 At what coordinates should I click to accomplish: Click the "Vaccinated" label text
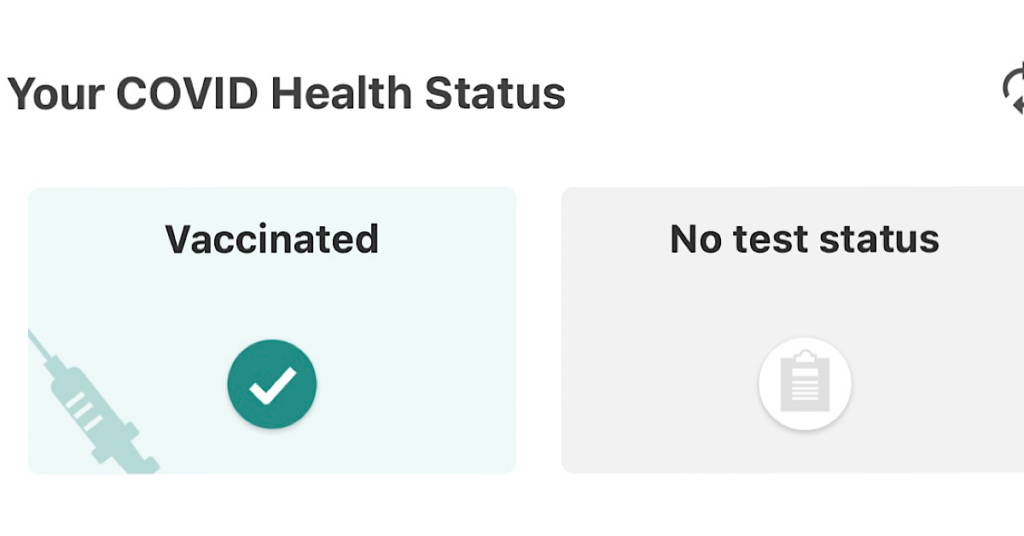pyautogui.click(x=272, y=239)
